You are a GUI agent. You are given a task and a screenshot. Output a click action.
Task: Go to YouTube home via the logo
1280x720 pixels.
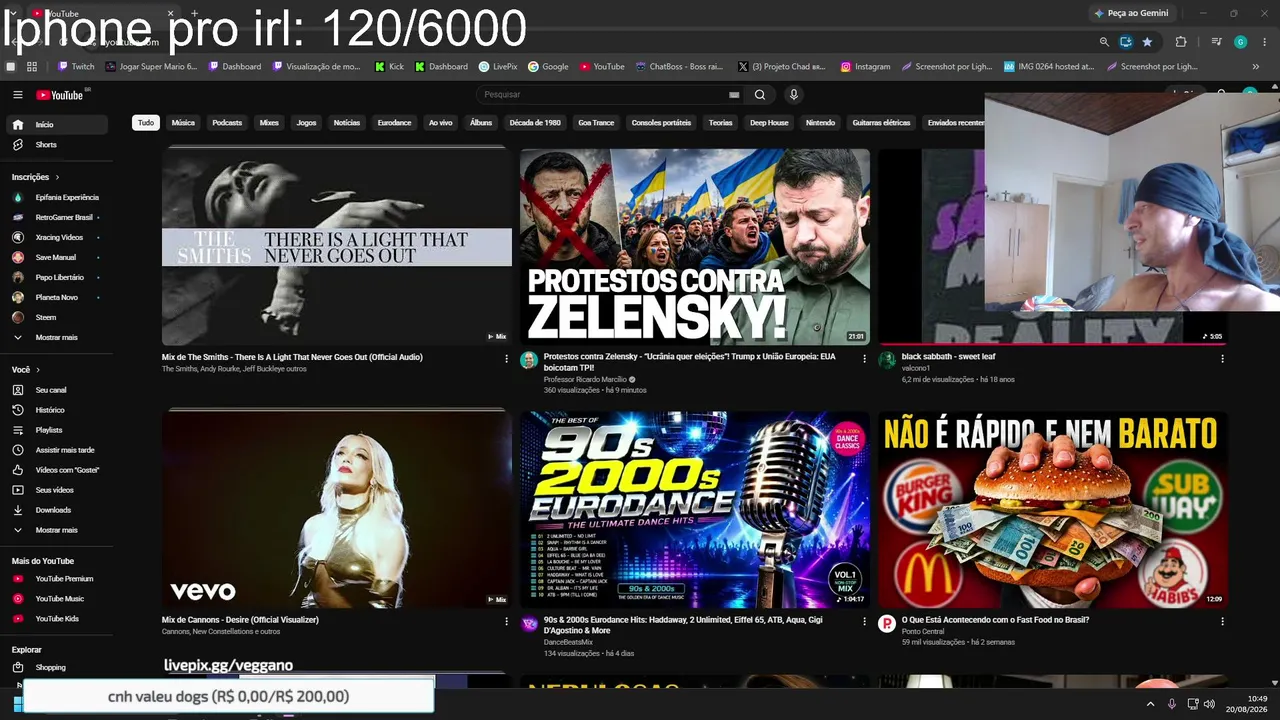61,95
